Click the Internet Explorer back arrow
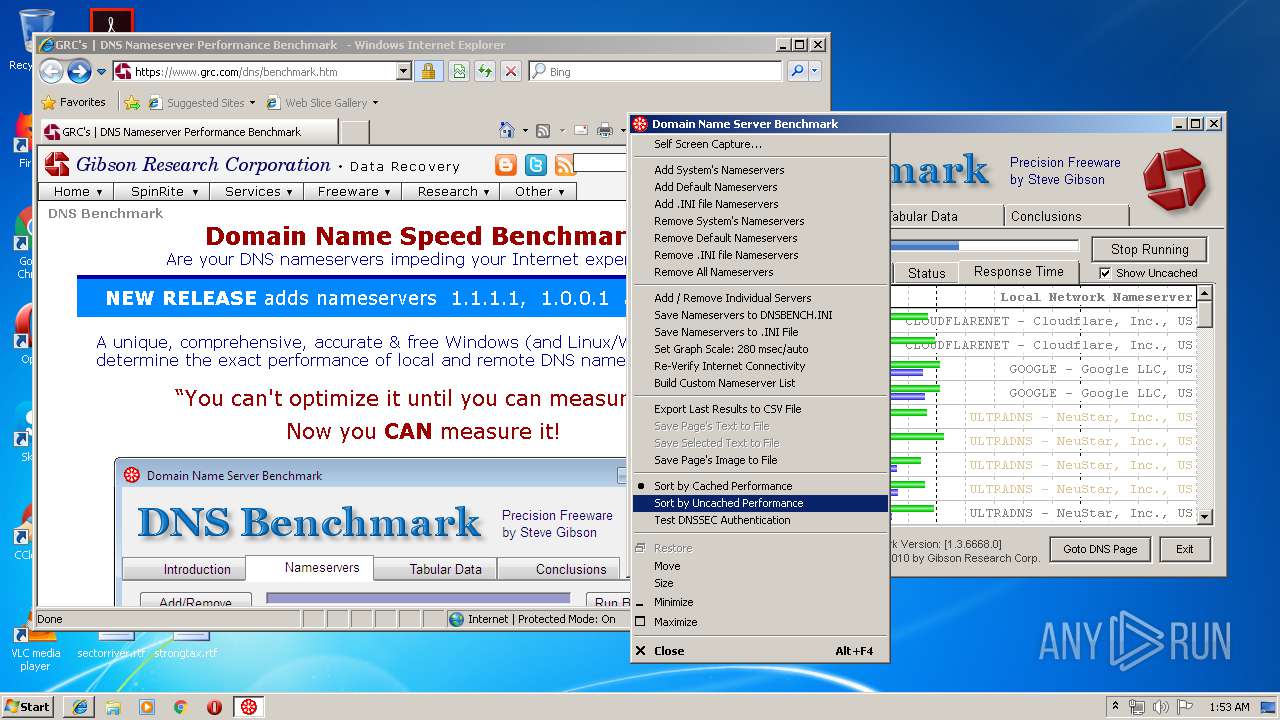The image size is (1280, 720). pyautogui.click(x=51, y=71)
